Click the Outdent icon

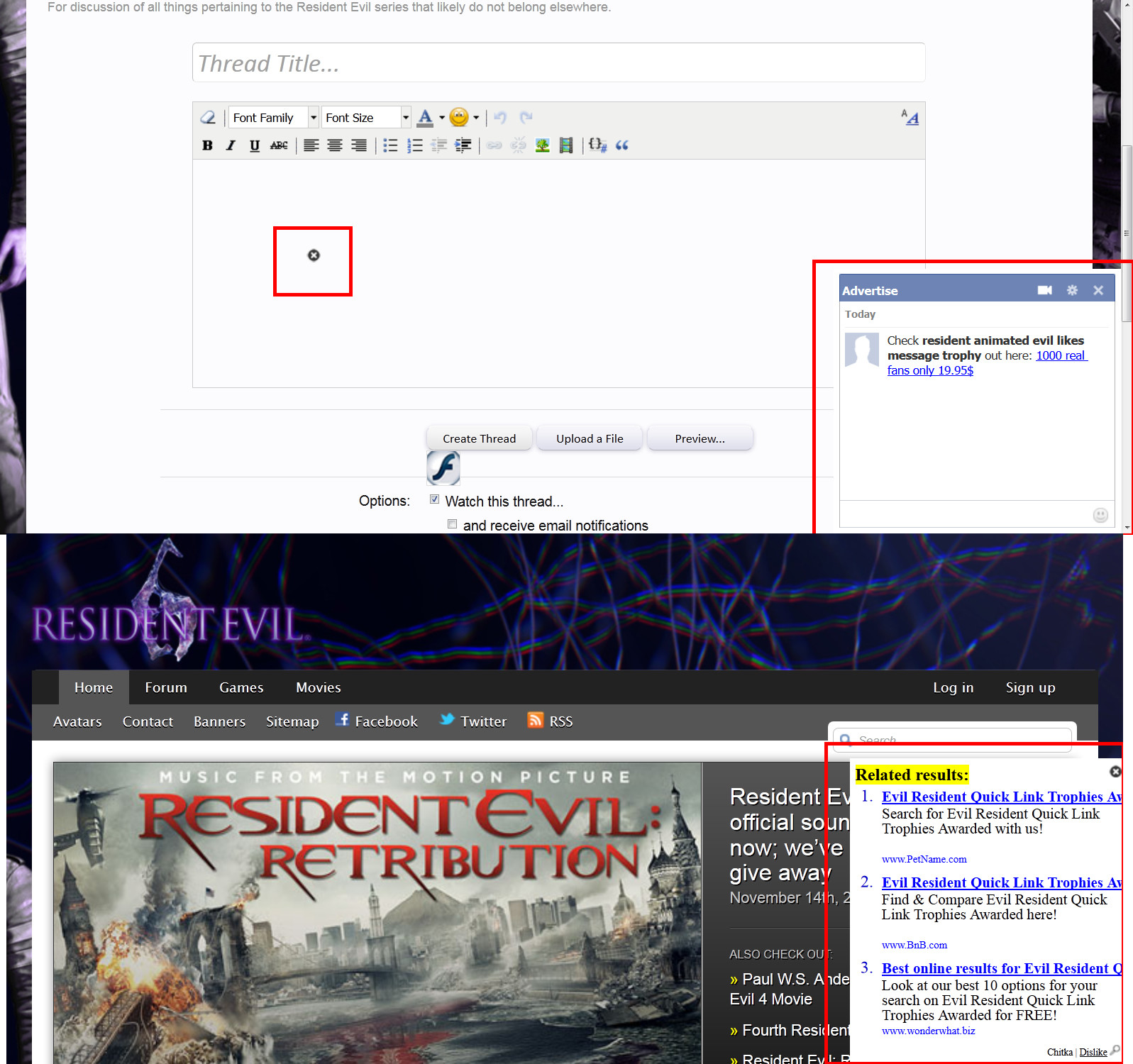point(439,145)
